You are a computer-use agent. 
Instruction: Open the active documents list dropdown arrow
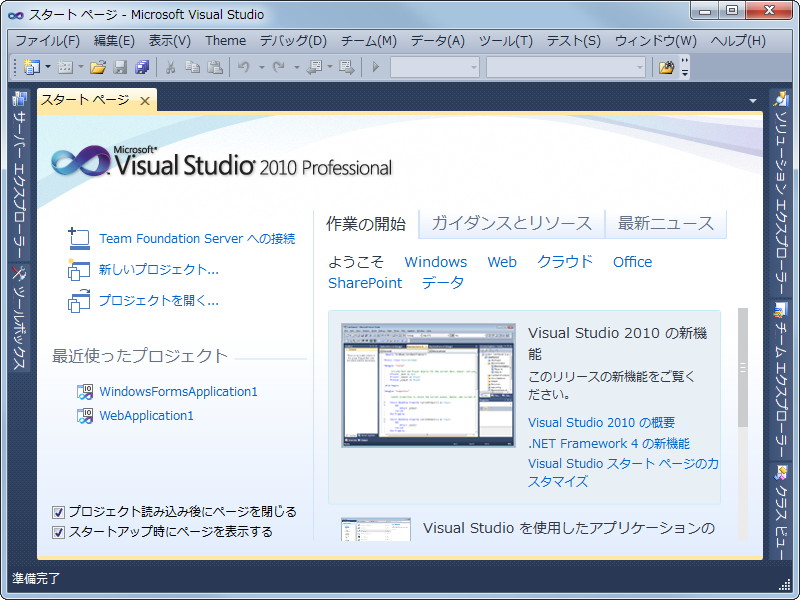(753, 101)
